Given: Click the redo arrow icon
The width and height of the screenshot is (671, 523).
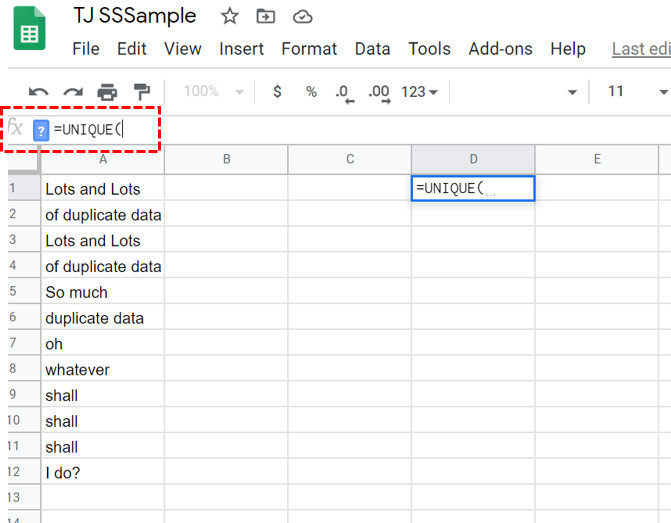Looking at the screenshot, I should pyautogui.click(x=73, y=92).
